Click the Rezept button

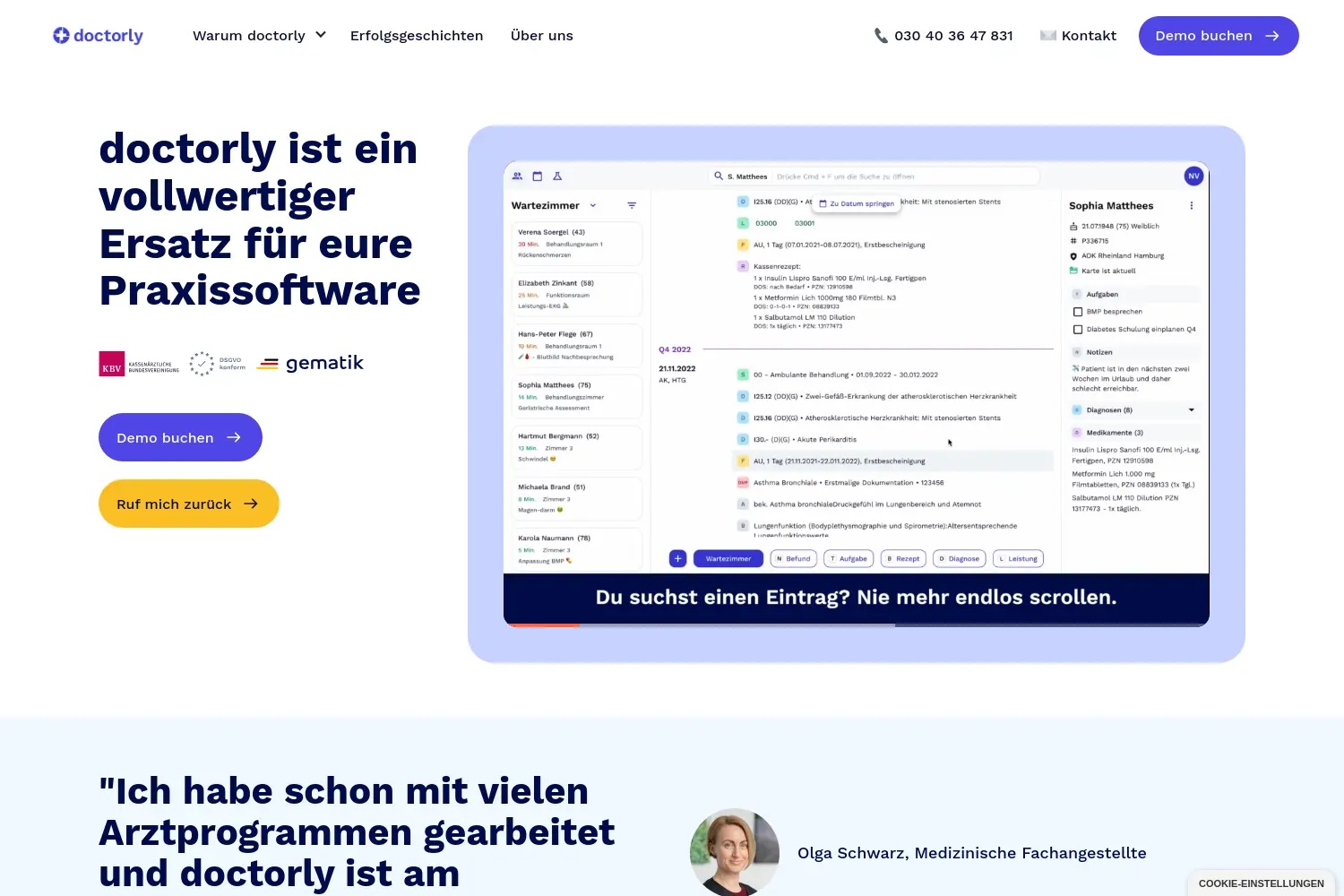[903, 559]
